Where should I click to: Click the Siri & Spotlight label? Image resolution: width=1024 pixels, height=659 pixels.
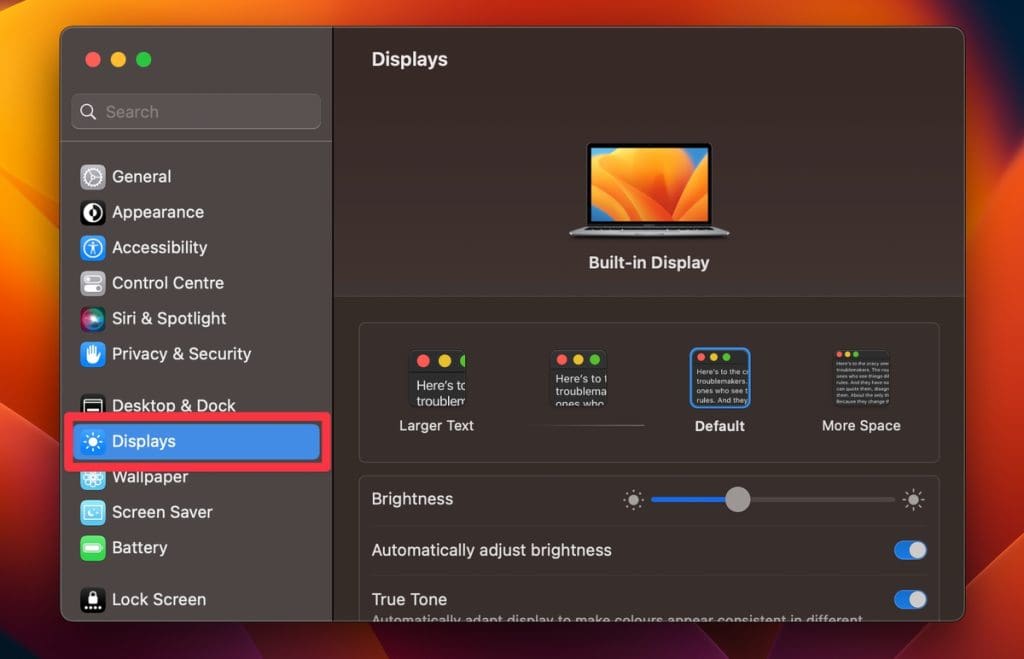[x=169, y=319]
